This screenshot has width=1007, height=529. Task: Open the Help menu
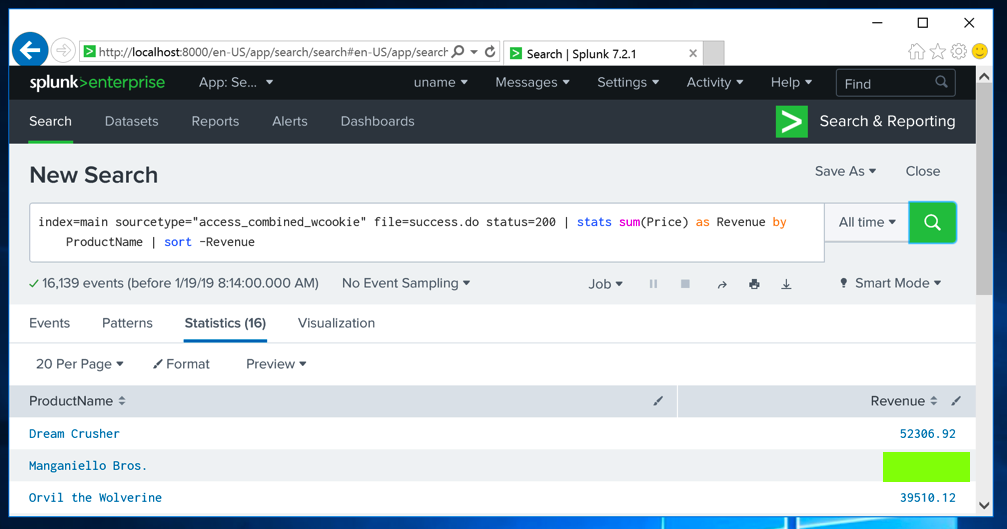[x=791, y=82]
